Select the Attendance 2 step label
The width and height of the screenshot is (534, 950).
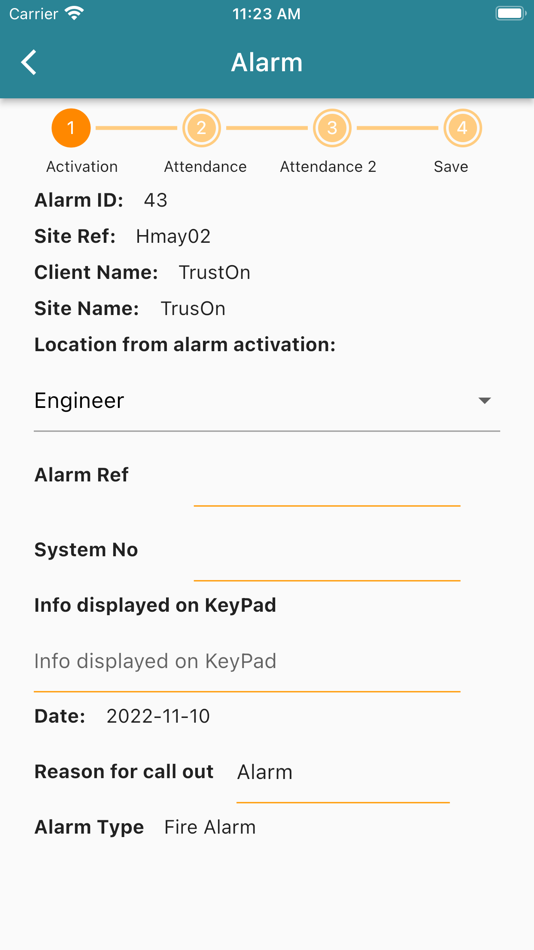coord(328,167)
